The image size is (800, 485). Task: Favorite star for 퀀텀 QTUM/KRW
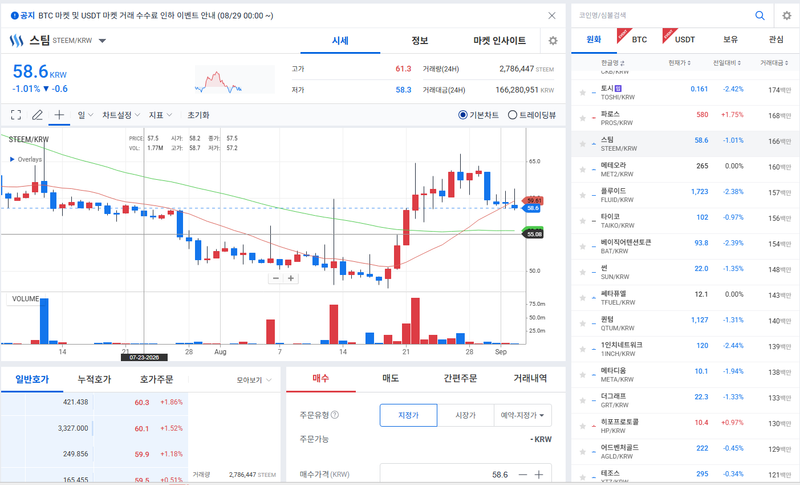tap(582, 323)
